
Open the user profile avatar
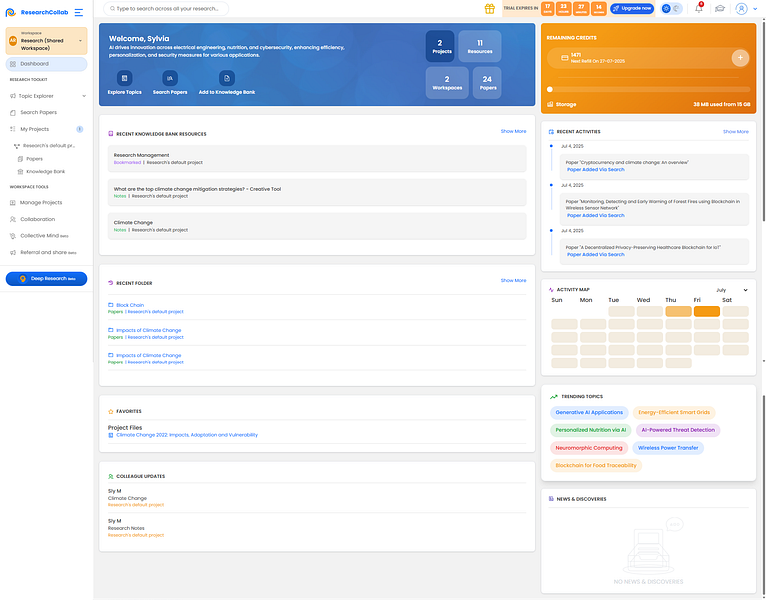click(x=742, y=8)
